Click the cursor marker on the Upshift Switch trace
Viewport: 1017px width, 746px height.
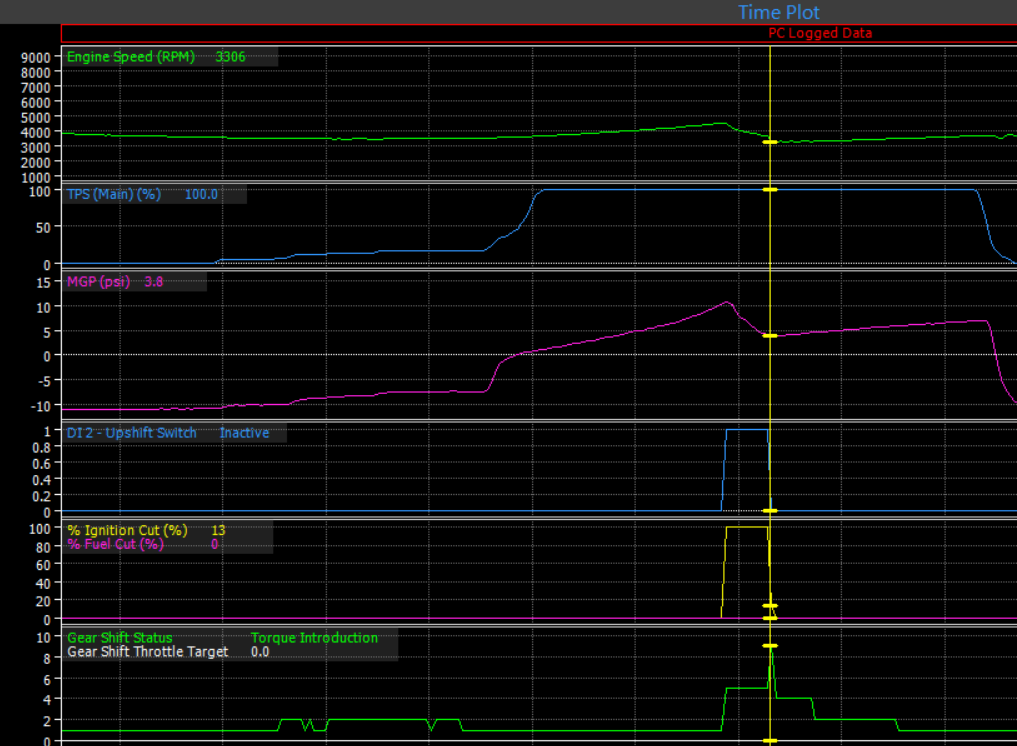770,511
